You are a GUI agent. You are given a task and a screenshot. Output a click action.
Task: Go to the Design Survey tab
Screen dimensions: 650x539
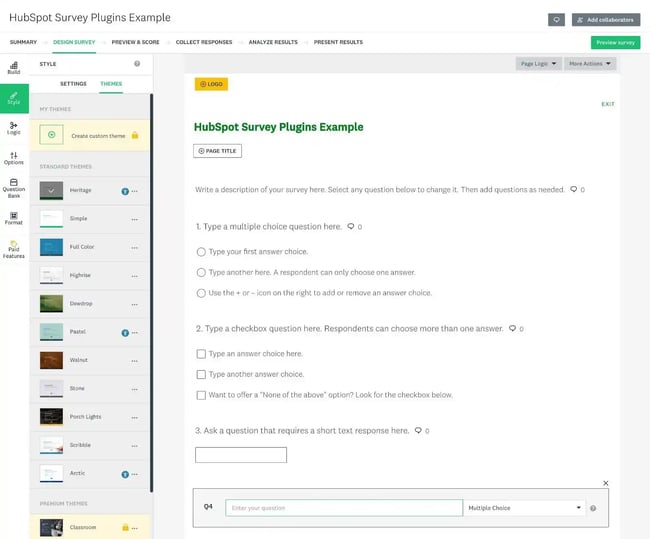point(74,42)
